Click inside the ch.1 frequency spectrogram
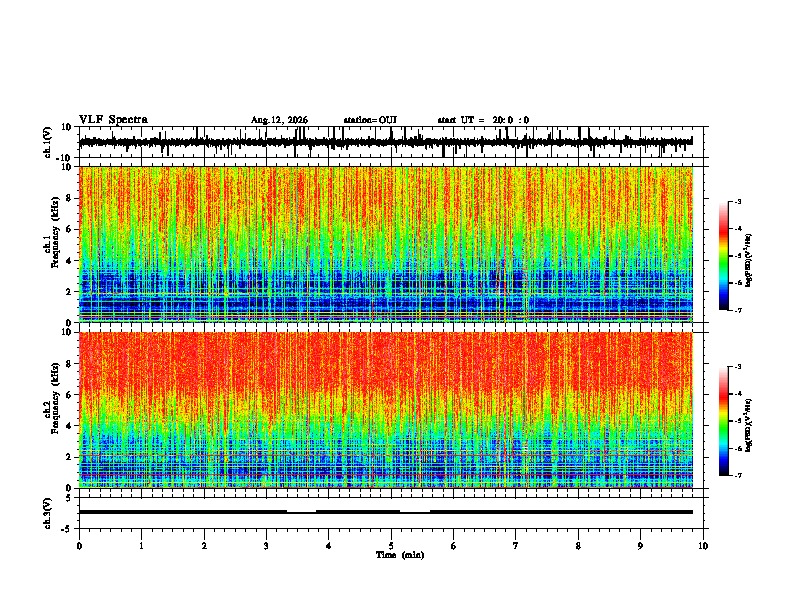The width and height of the screenshot is (792, 612). 386,244
